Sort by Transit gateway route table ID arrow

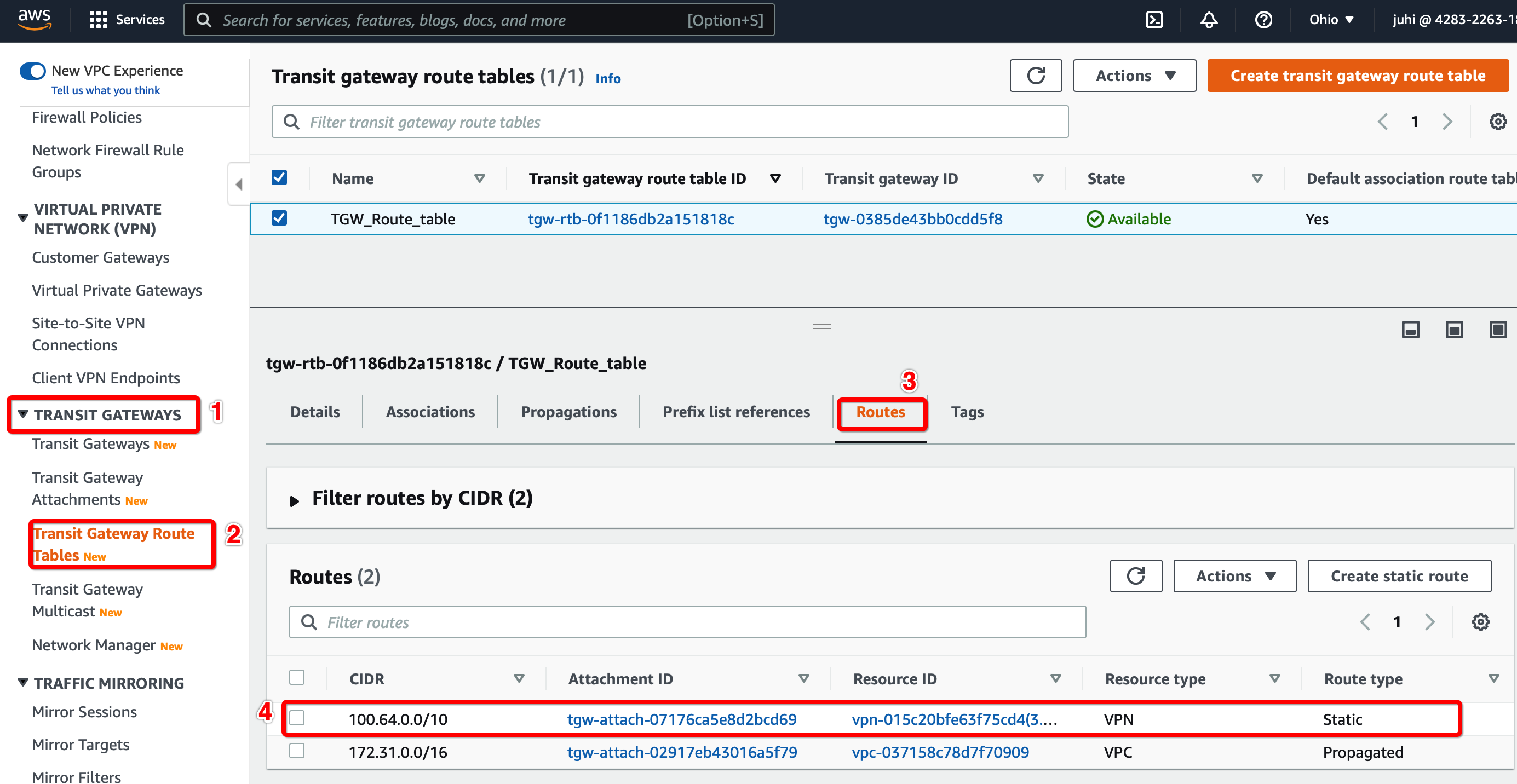775,178
